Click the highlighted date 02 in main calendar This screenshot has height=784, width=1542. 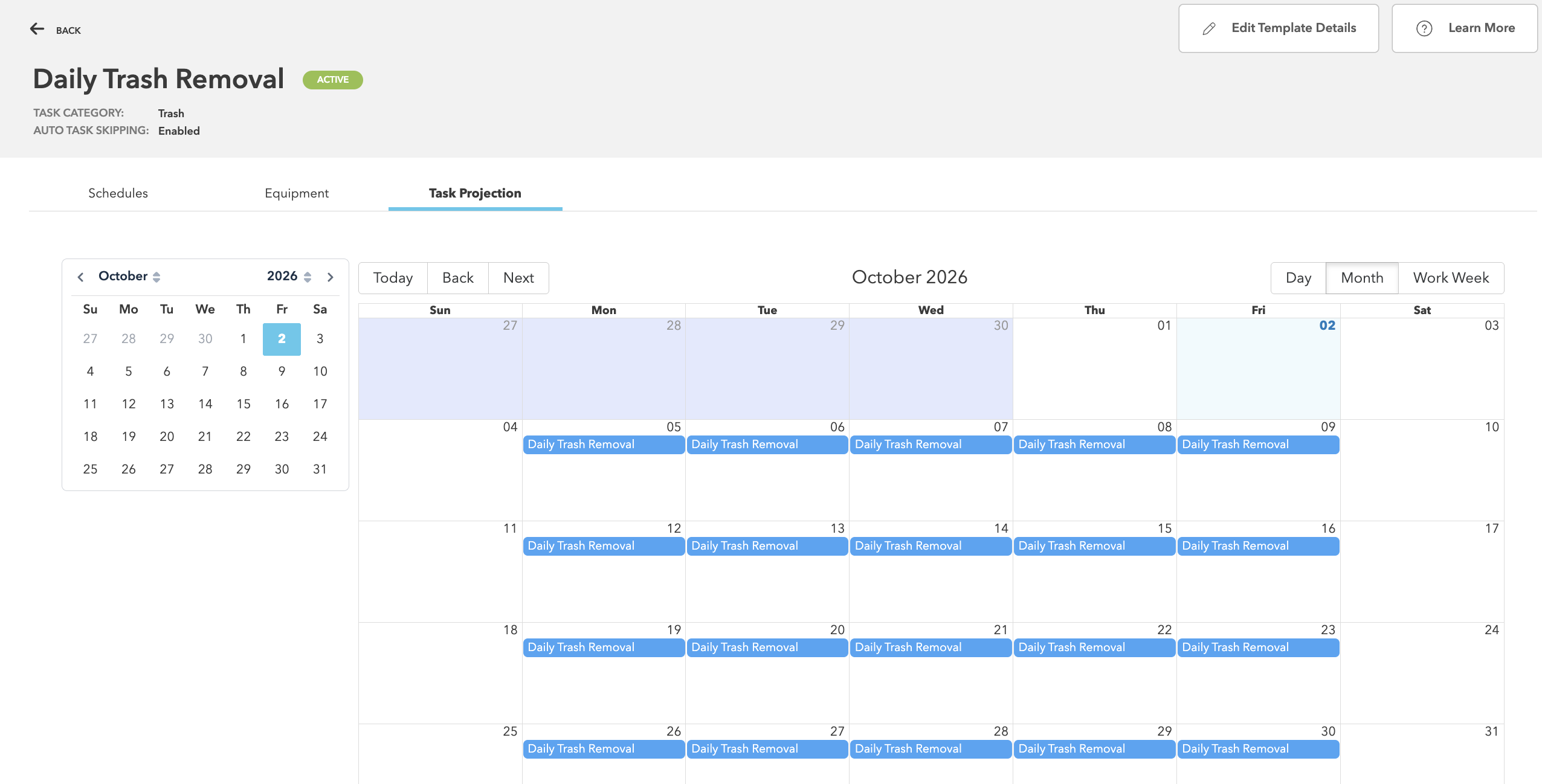[1327, 326]
